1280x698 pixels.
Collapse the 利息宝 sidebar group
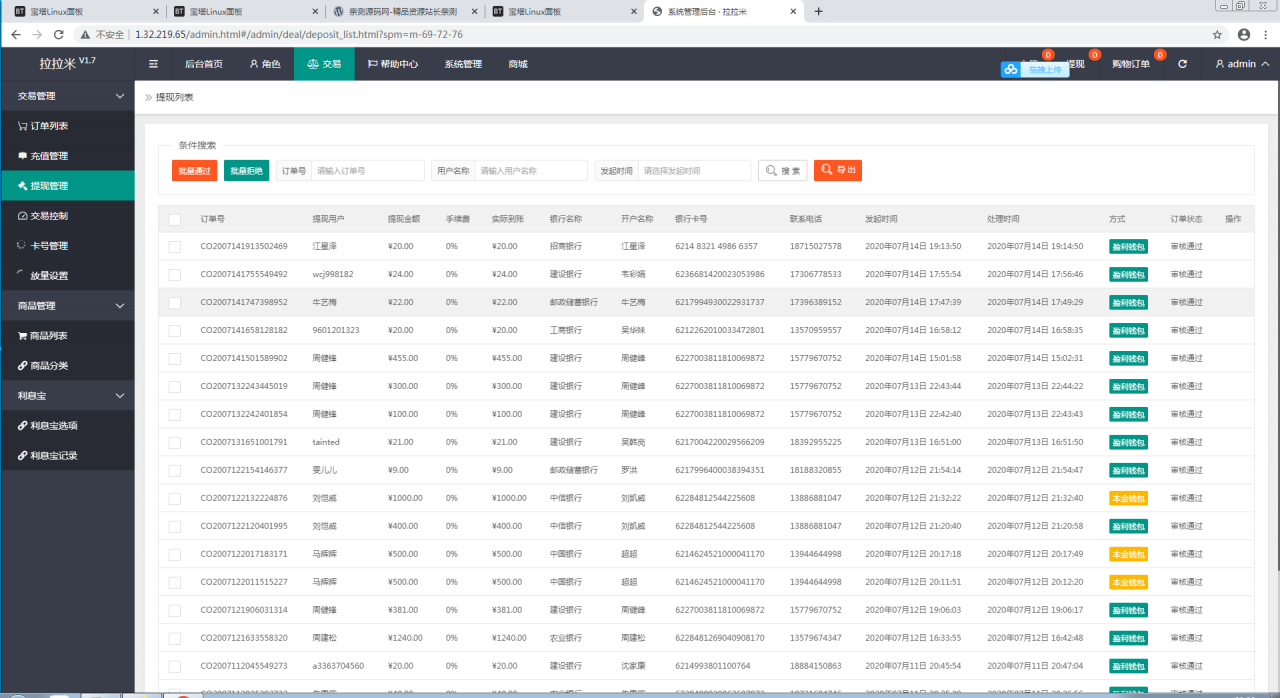[x=67, y=396]
